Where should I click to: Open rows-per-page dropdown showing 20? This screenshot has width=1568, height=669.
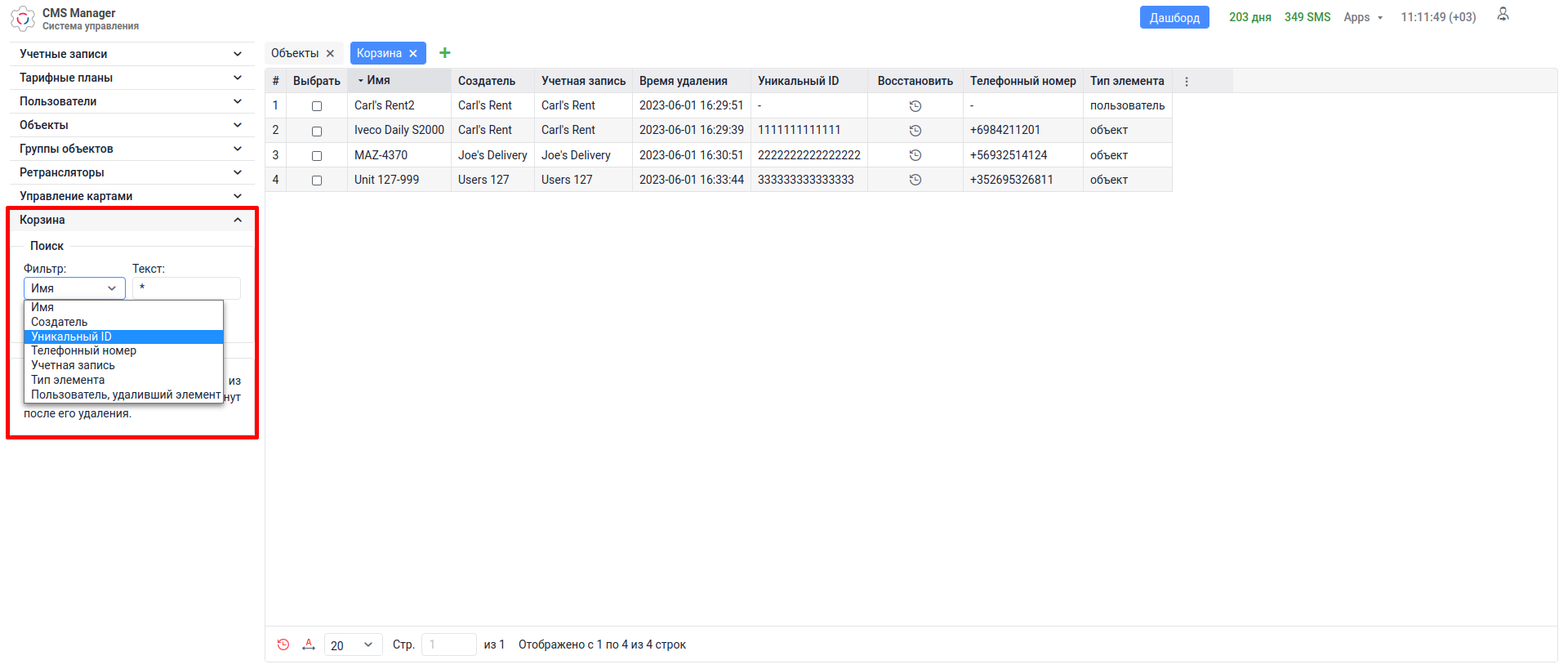pos(352,644)
